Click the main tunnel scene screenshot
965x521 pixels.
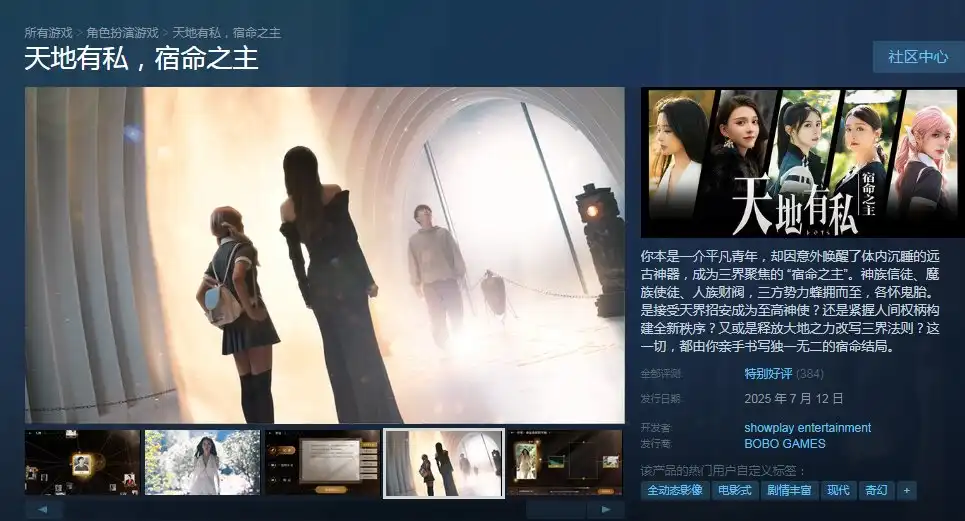pos(324,255)
